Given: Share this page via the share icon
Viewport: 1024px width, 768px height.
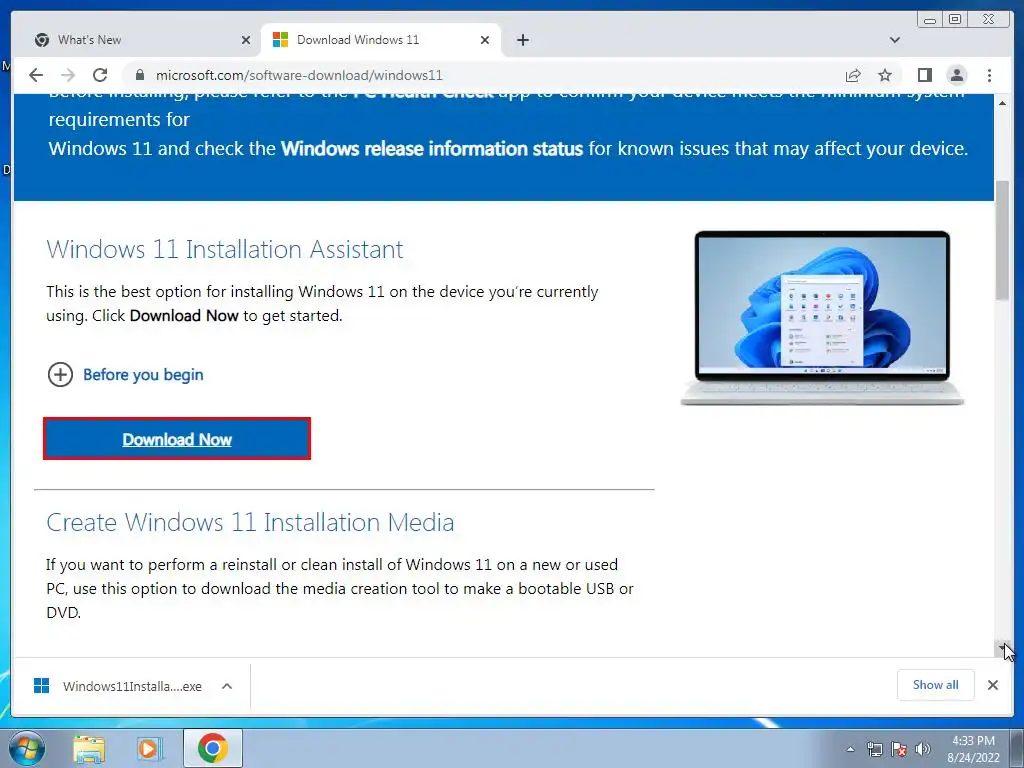Looking at the screenshot, I should click(x=853, y=75).
